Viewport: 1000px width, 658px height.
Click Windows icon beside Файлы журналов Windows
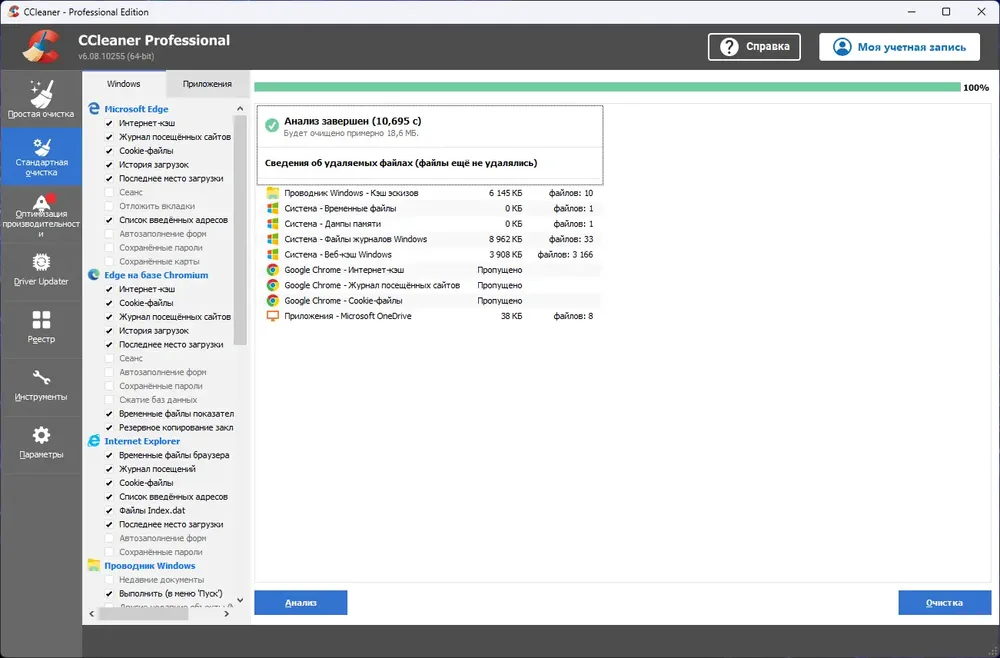click(x=272, y=239)
